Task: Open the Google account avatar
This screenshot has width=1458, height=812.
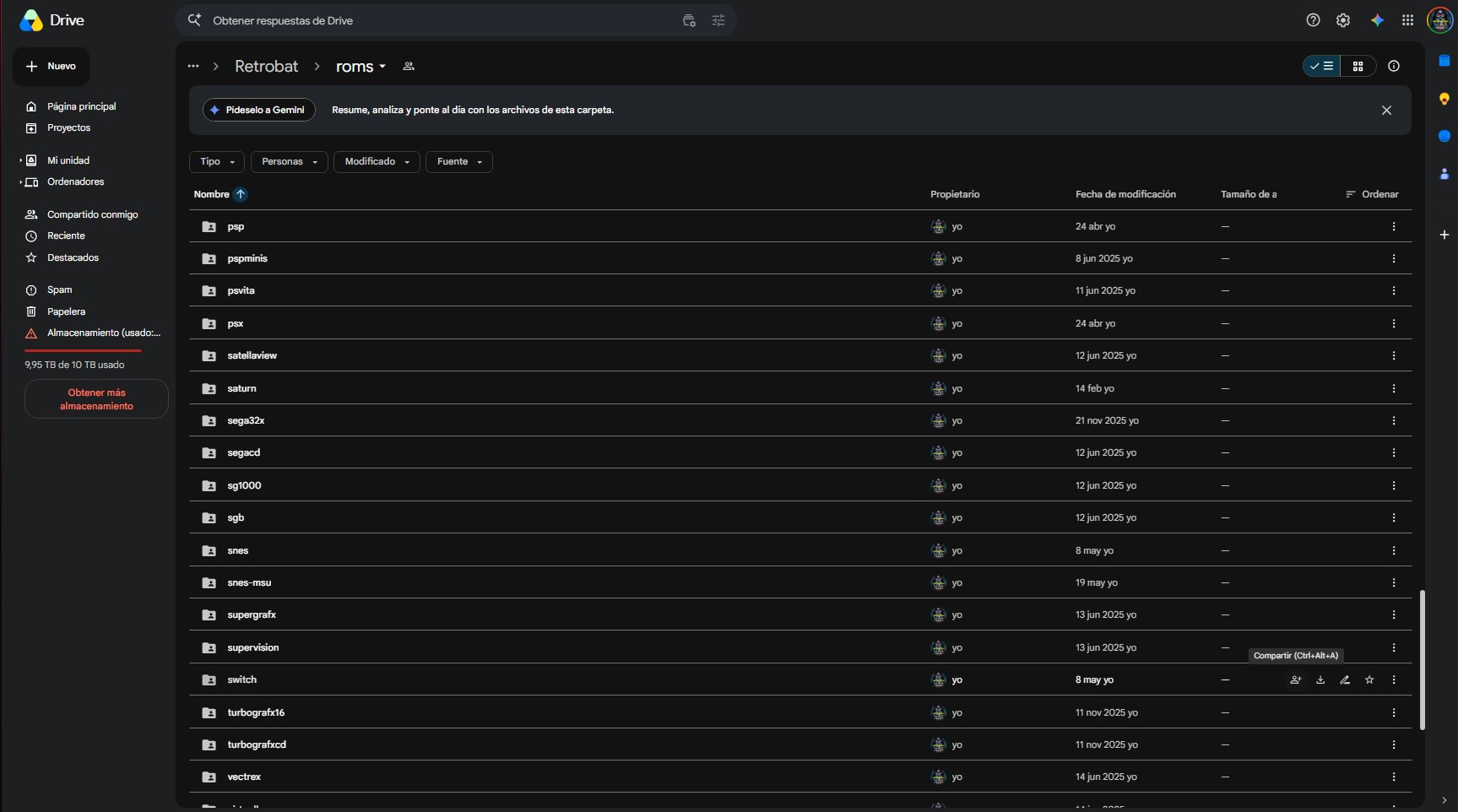Action: tap(1439, 20)
